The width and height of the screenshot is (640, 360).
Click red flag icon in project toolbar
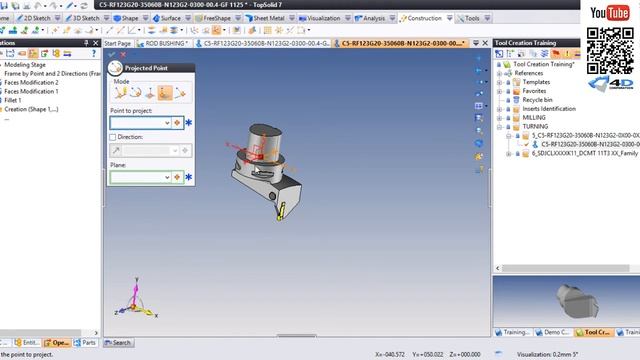556,53
